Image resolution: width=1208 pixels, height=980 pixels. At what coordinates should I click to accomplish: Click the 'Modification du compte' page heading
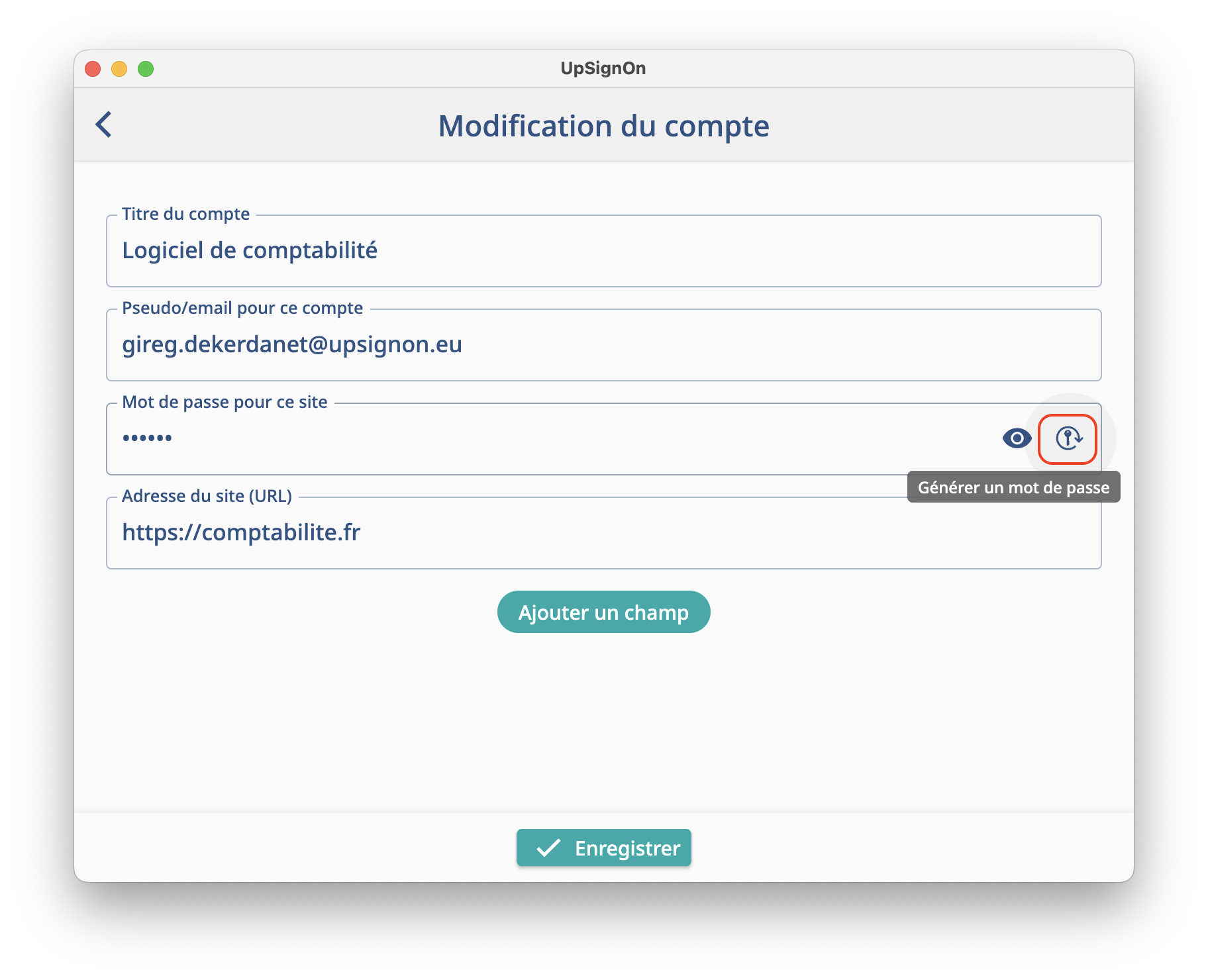point(603,126)
